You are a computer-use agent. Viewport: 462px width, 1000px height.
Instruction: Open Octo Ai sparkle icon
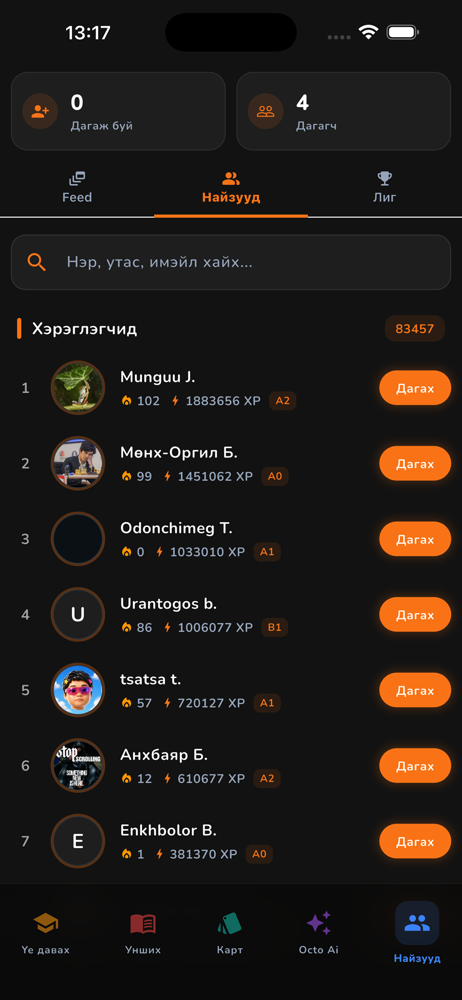point(319,922)
